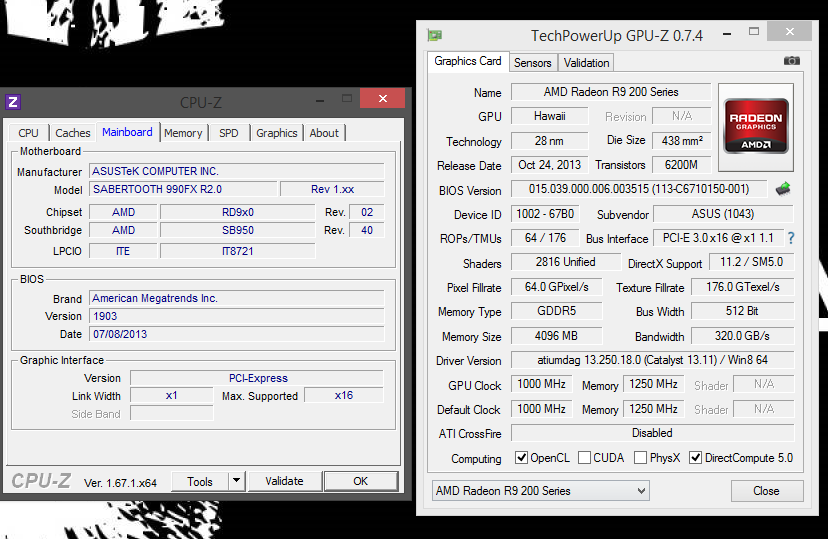Image resolution: width=828 pixels, height=539 pixels.
Task: Click the GPU-Z screenshot camera icon
Action: [791, 61]
